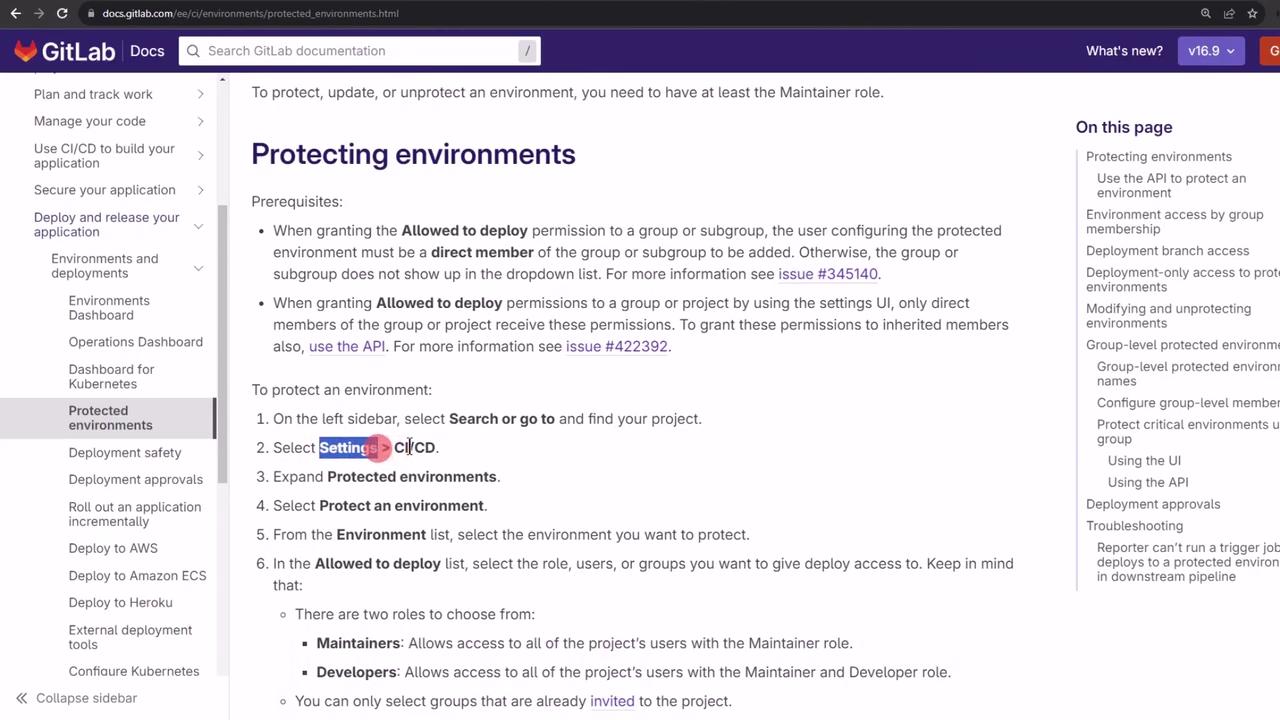Click the What's new? link
This screenshot has height=720, width=1280.
[1124, 51]
